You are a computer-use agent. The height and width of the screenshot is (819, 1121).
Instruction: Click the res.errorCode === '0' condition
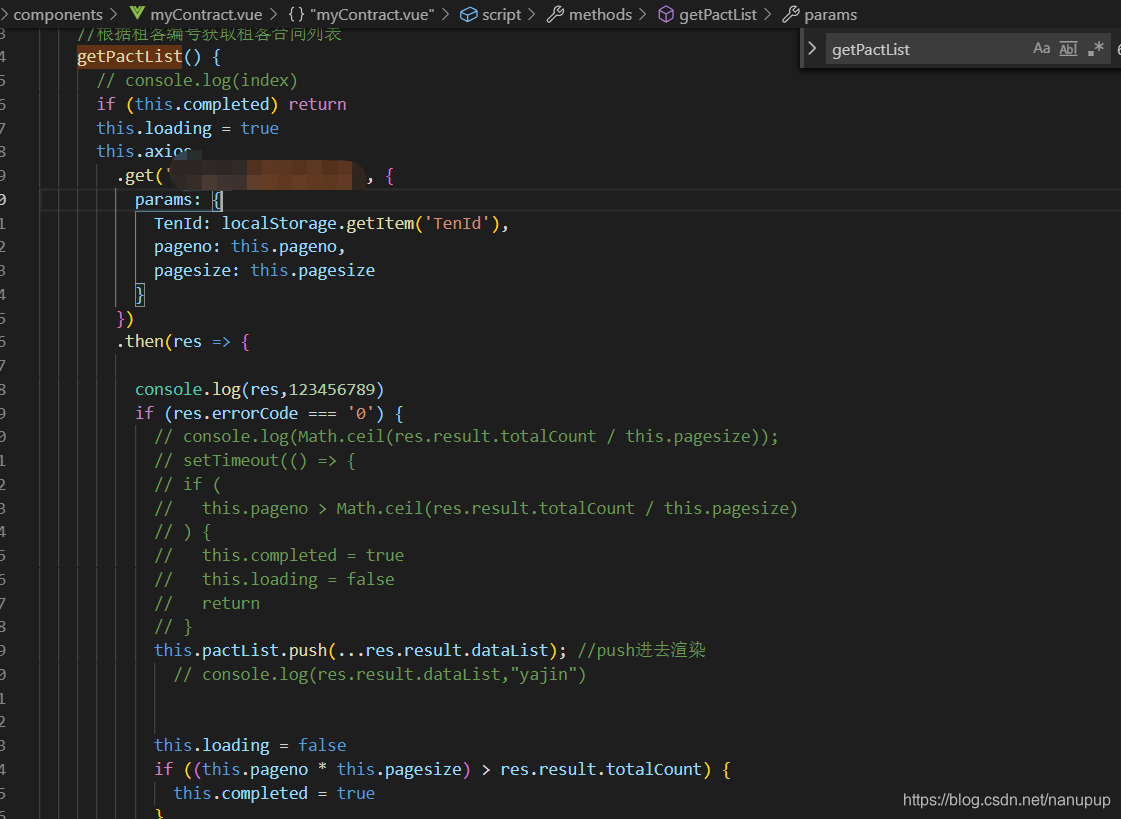pyautogui.click(x=273, y=413)
